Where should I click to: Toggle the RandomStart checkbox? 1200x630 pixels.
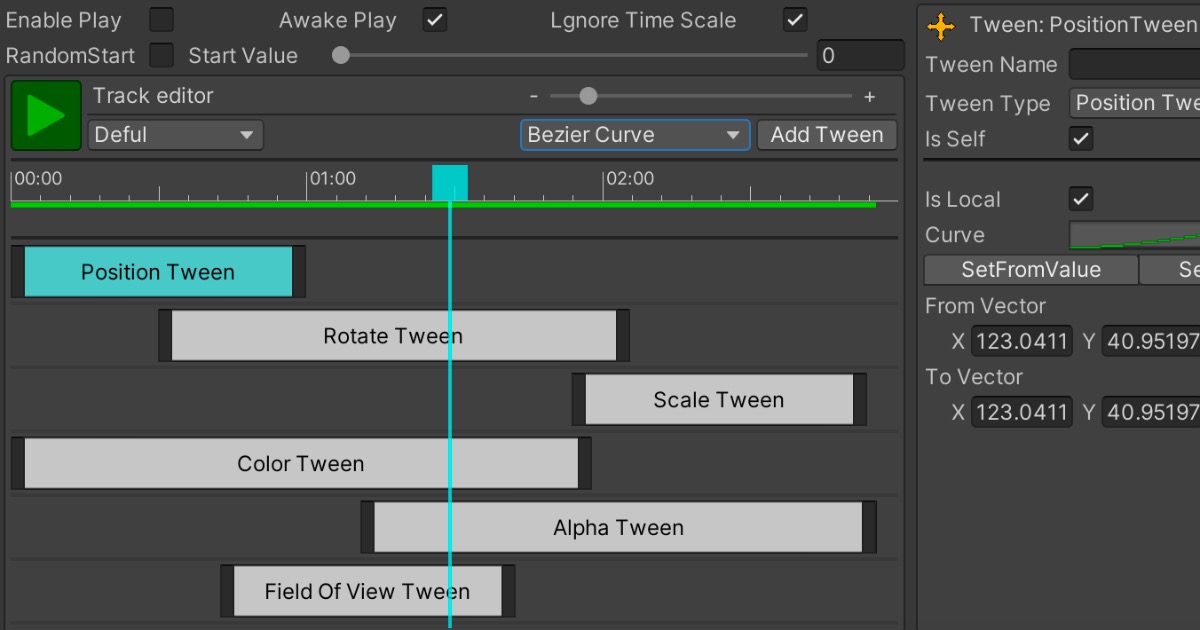point(161,56)
